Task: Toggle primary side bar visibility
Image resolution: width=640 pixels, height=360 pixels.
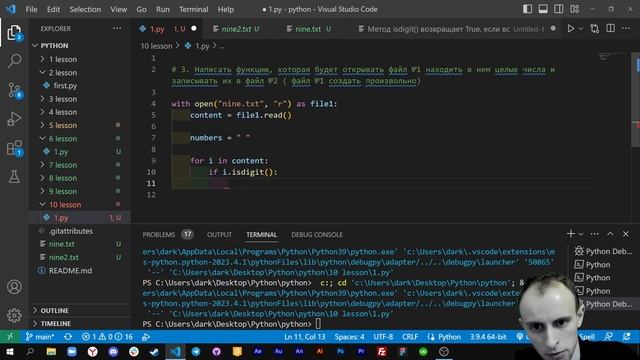Action: pyautogui.click(x=527, y=9)
